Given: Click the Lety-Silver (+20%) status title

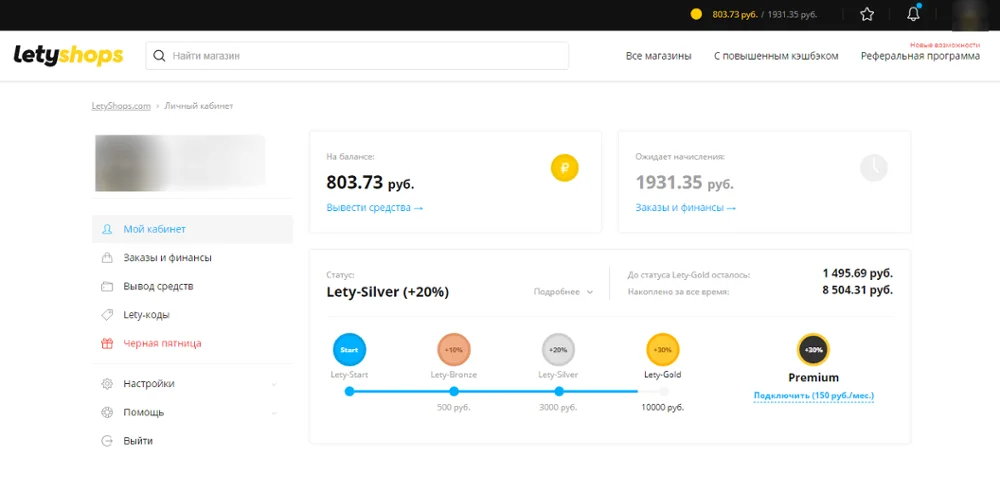Looking at the screenshot, I should click(387, 293).
